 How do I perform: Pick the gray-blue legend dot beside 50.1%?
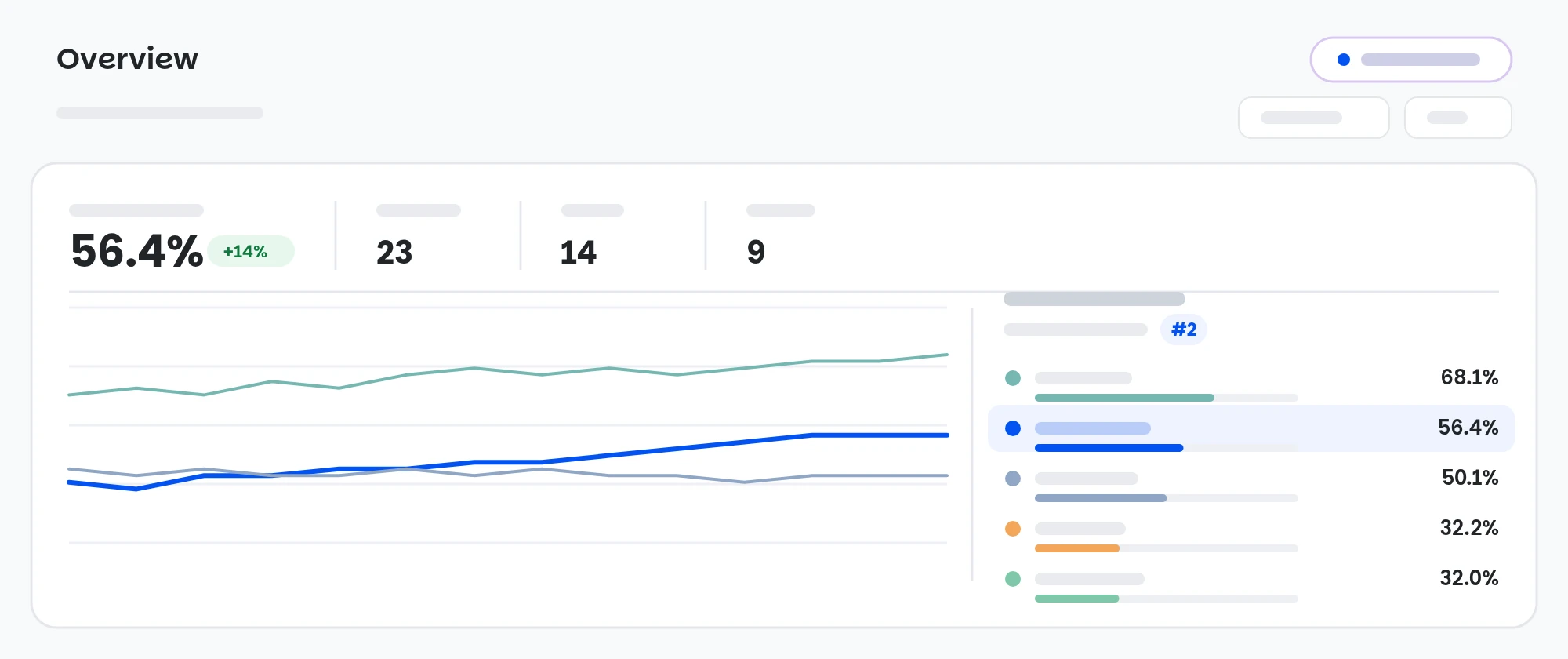tap(1013, 479)
